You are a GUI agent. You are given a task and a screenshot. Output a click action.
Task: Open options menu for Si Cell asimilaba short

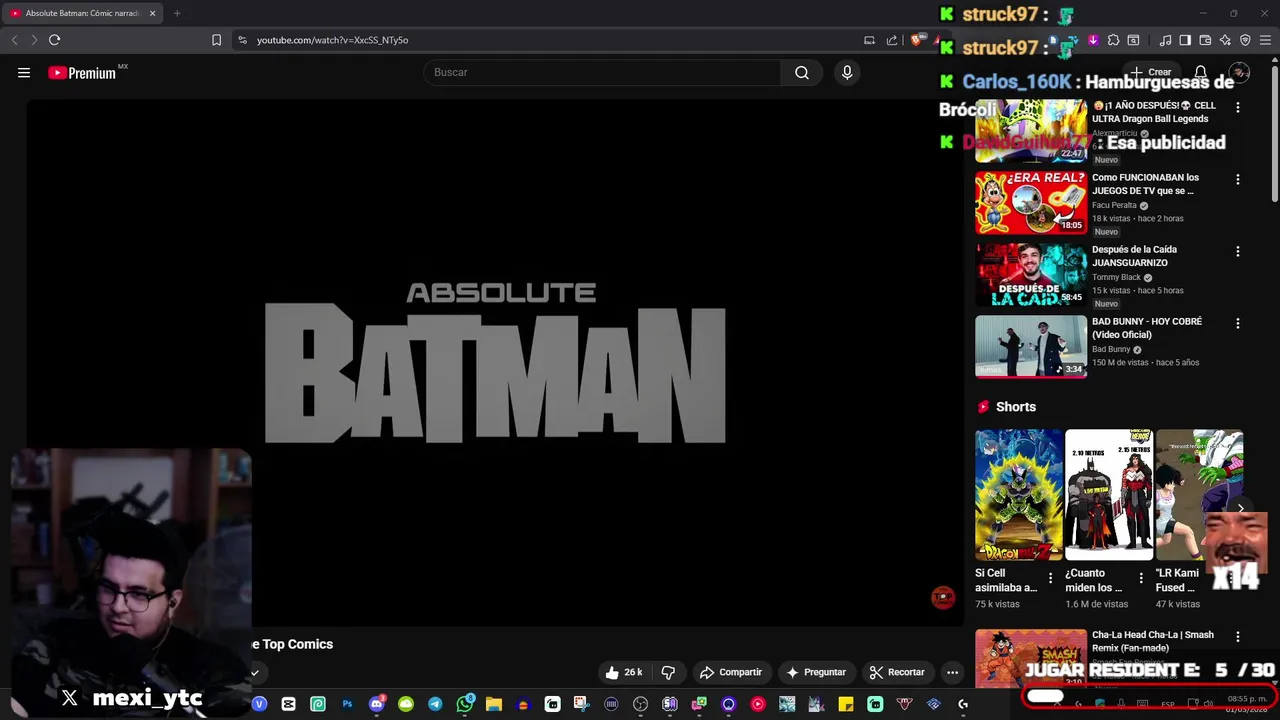pos(1050,578)
